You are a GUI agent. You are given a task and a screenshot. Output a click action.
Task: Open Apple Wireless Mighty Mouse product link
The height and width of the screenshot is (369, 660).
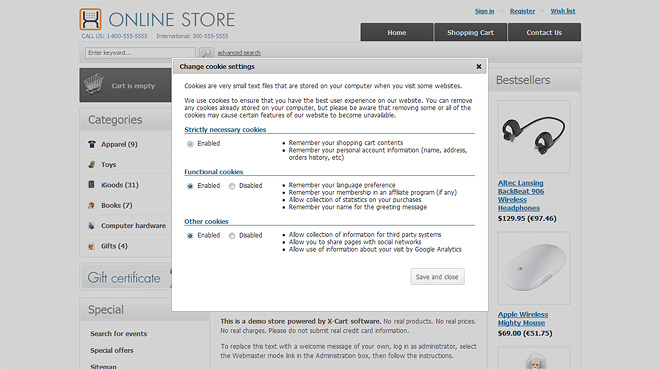tap(523, 319)
